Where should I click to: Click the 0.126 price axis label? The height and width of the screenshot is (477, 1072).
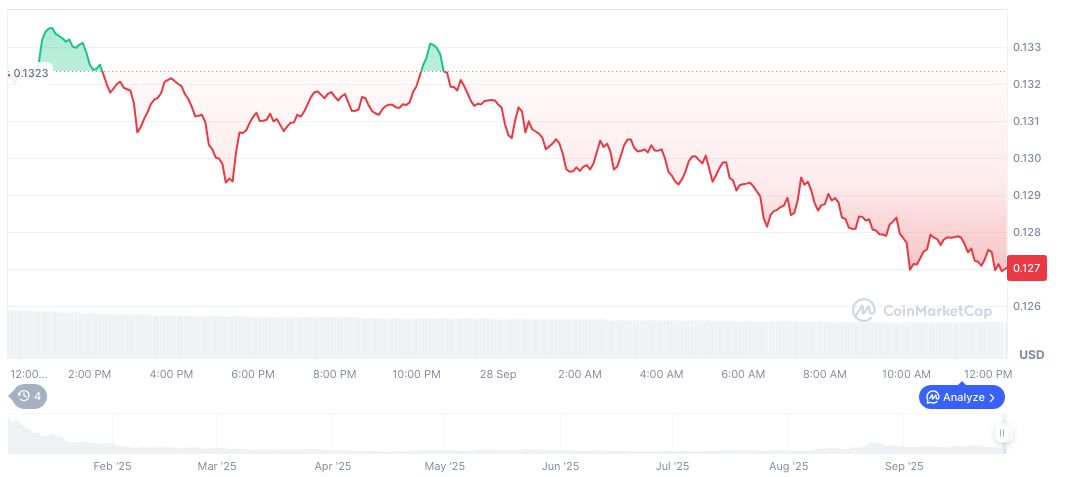click(x=1027, y=306)
